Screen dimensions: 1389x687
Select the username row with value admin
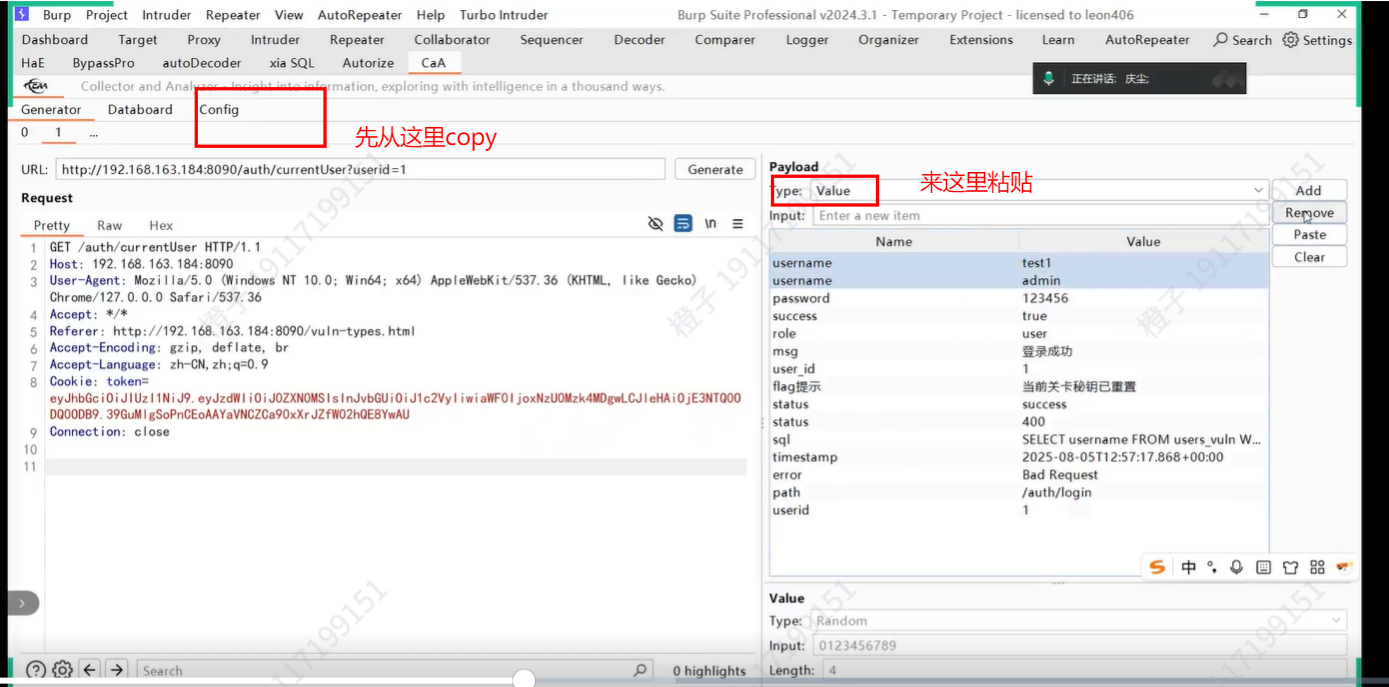tap(1018, 281)
